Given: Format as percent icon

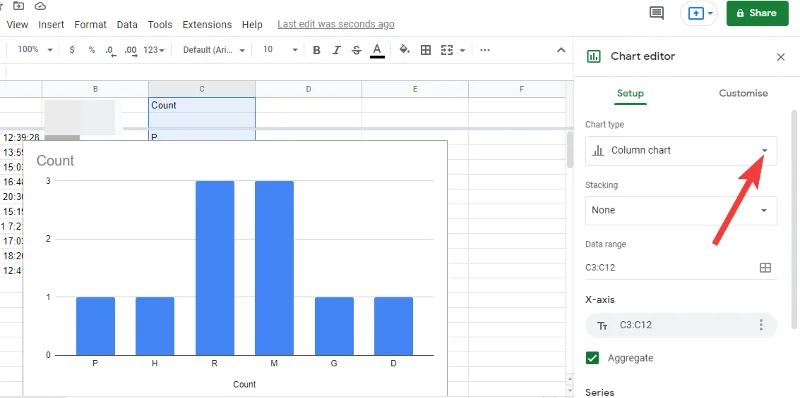Looking at the screenshot, I should (92, 50).
